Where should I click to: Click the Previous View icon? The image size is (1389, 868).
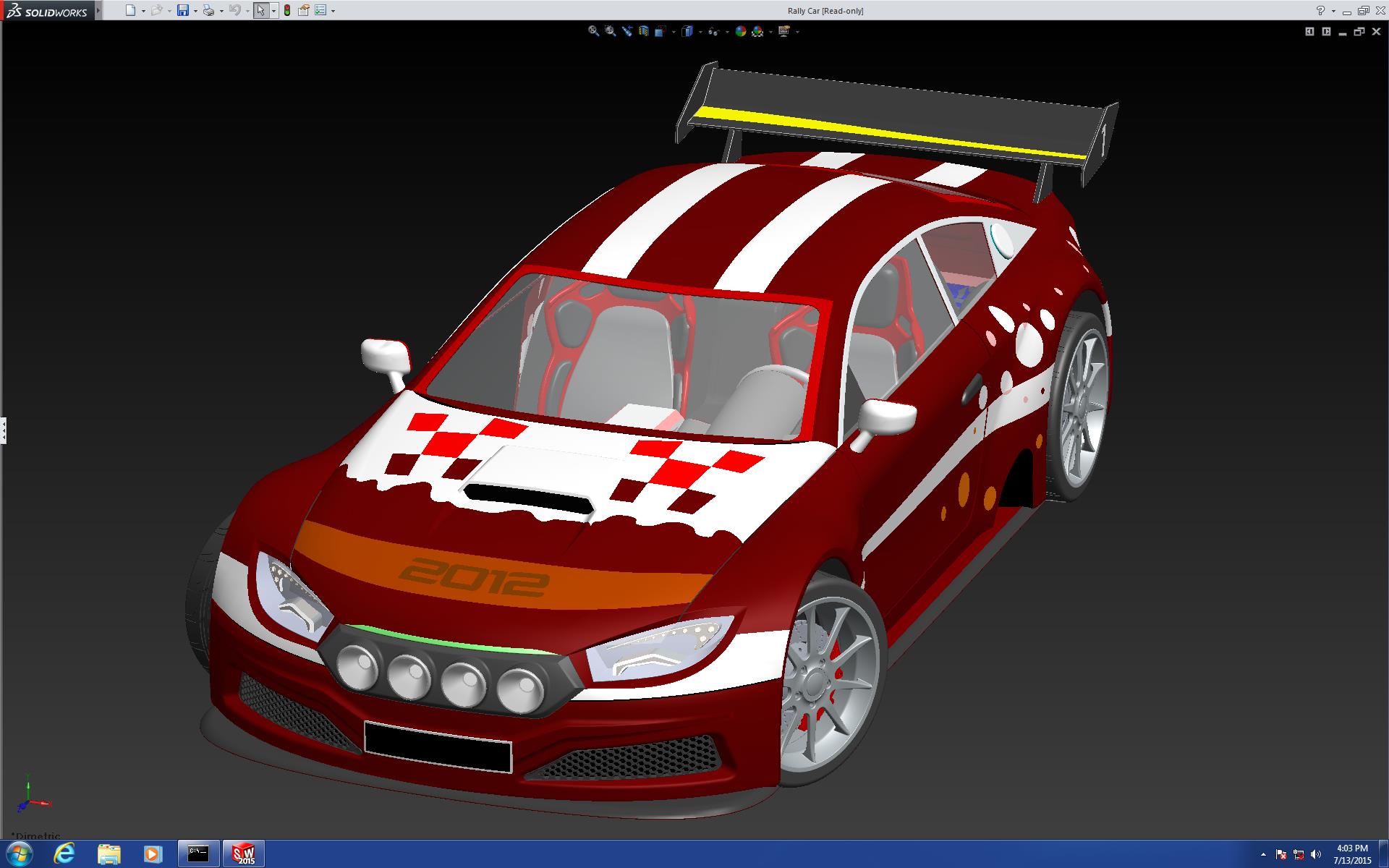pyautogui.click(x=626, y=31)
